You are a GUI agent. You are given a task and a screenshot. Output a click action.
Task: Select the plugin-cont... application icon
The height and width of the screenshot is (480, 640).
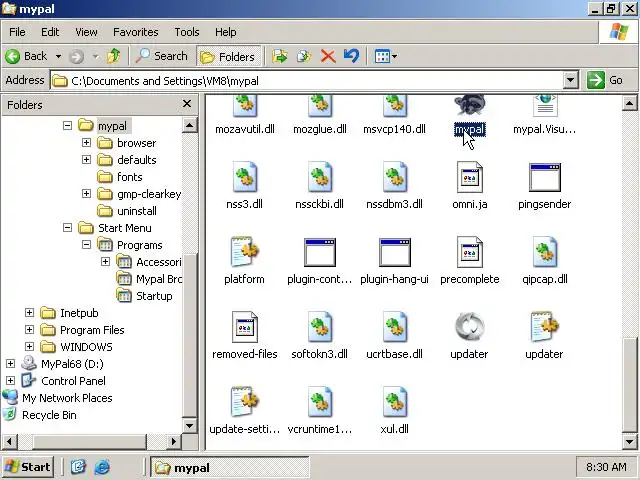click(320, 252)
